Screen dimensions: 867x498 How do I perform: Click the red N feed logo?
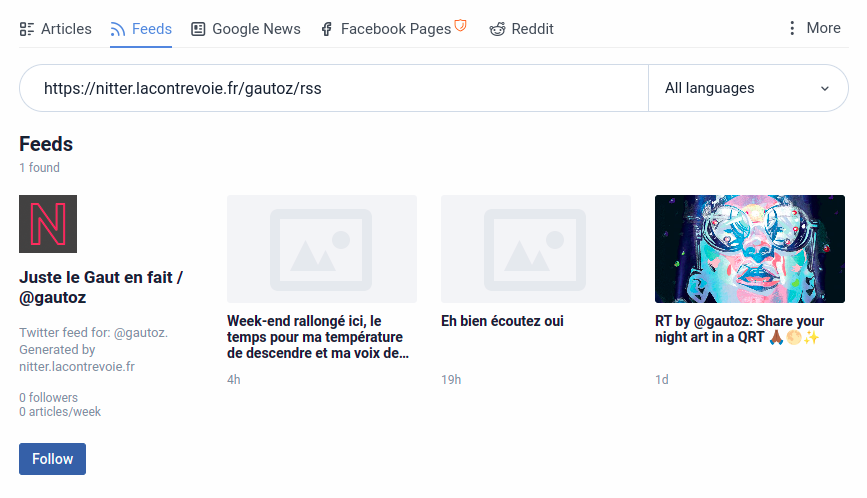pyautogui.click(x=48, y=224)
